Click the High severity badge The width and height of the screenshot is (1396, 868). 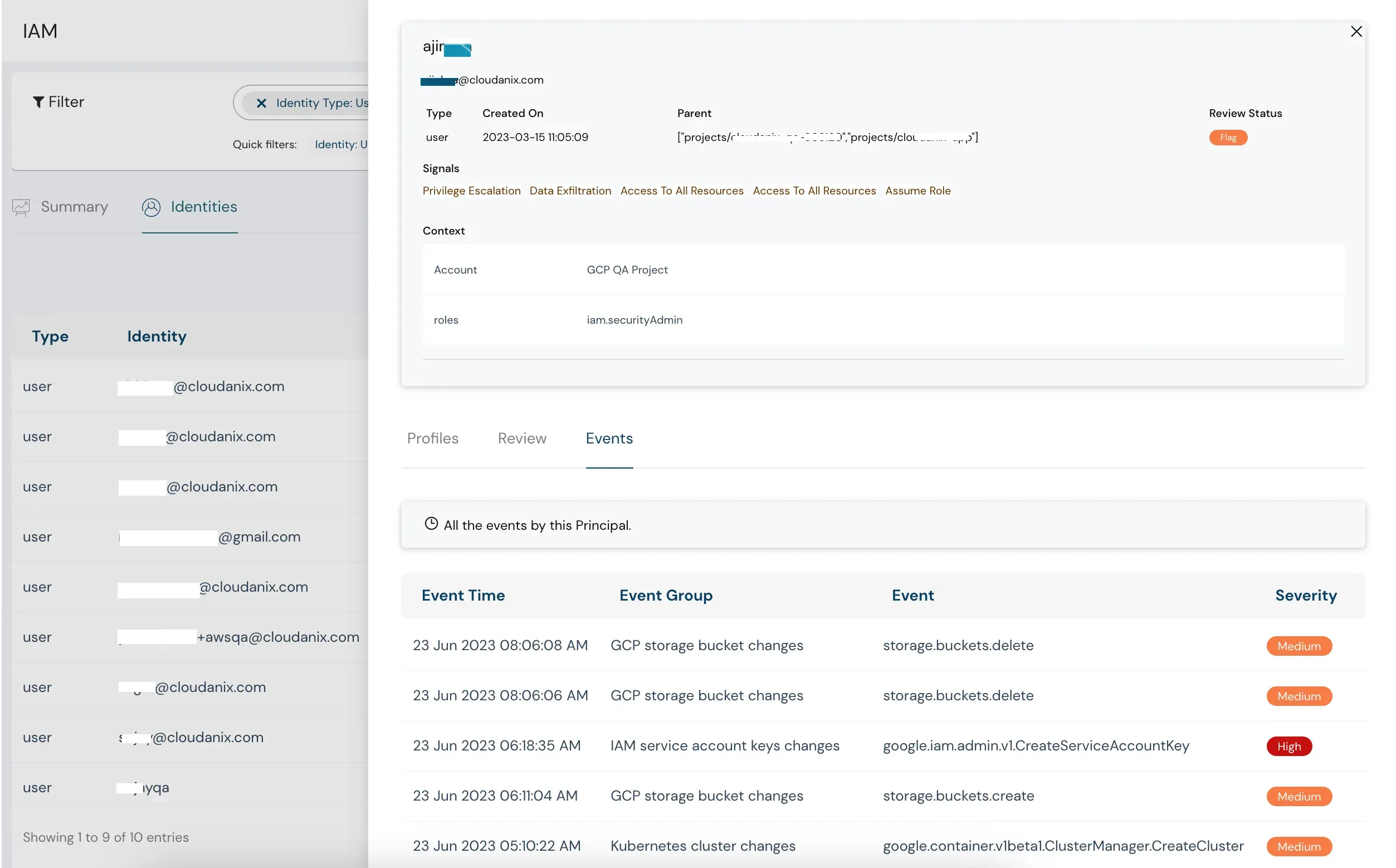coord(1288,745)
